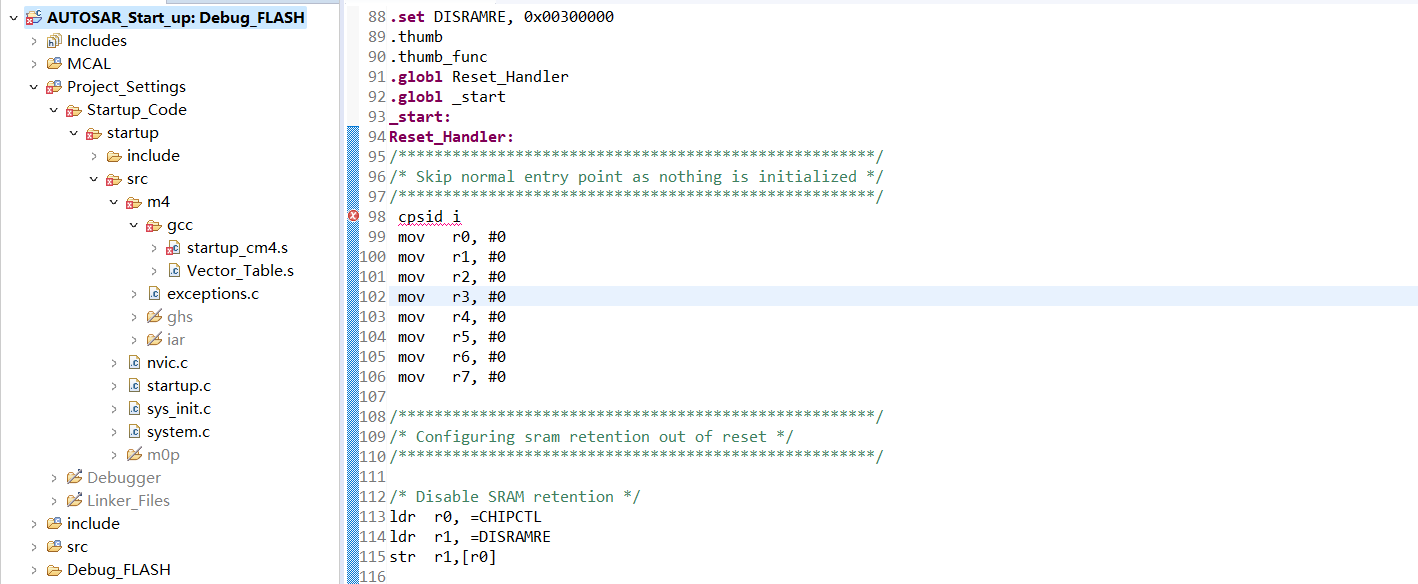This screenshot has height=584, width=1418.
Task: Click the vertical scrollbar in Project Explorer
Action: click(340, 200)
